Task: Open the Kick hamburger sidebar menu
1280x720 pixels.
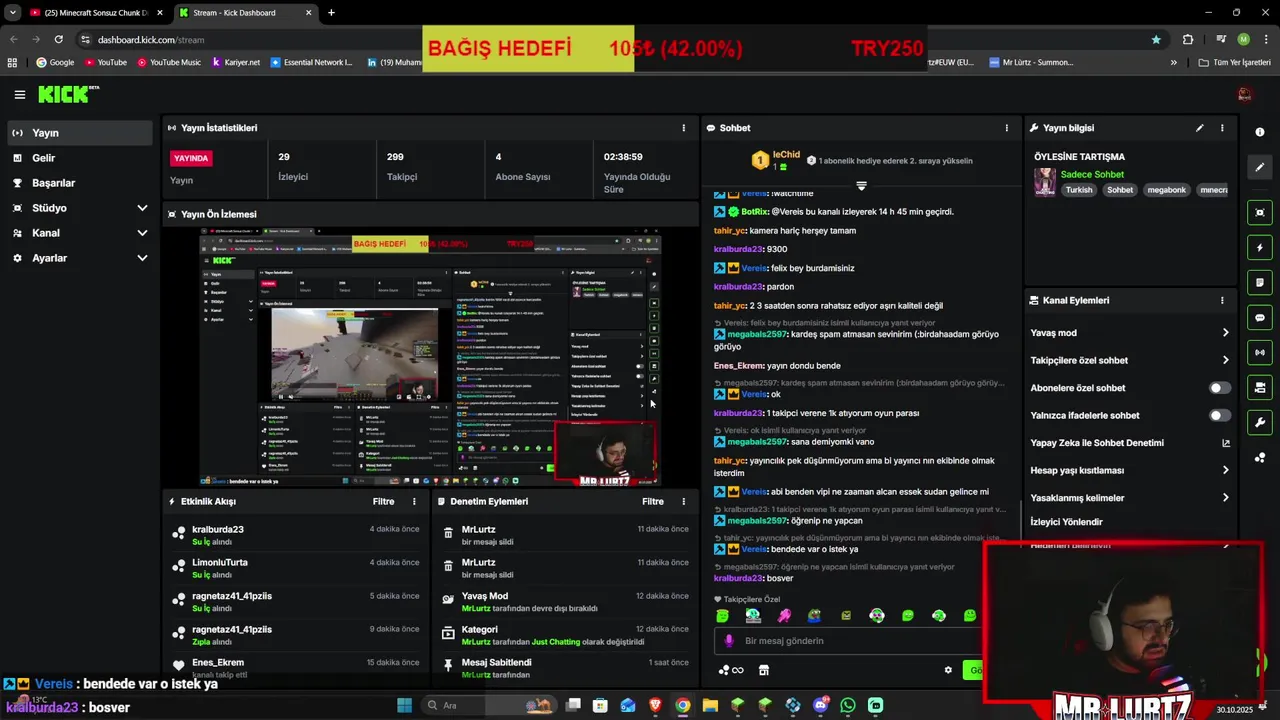Action: coord(19,95)
